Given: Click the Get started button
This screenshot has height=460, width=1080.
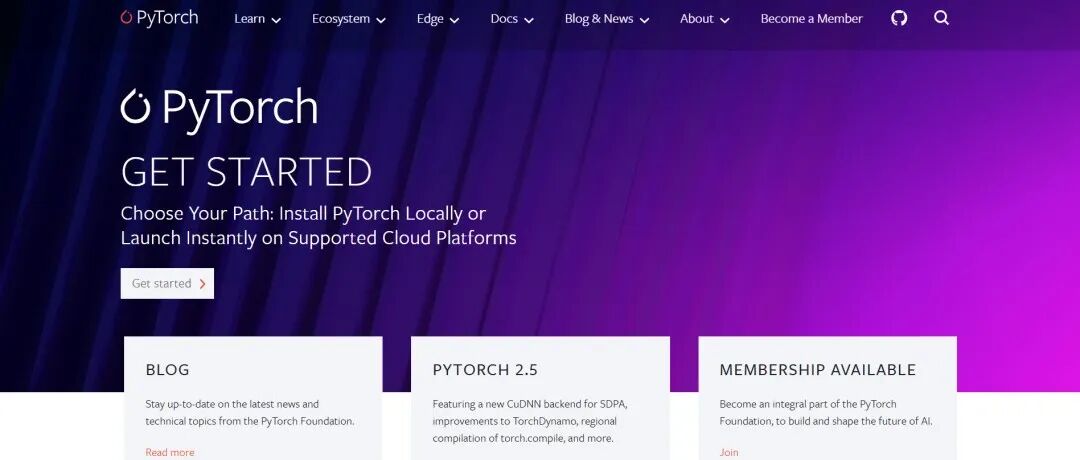Looking at the screenshot, I should 167,283.
